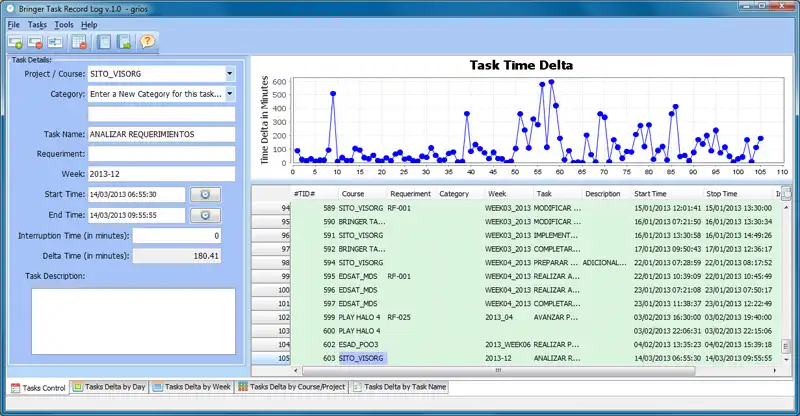800x416 pixels.
Task: Open the Project / Course dropdown
Action: [x=230, y=74]
